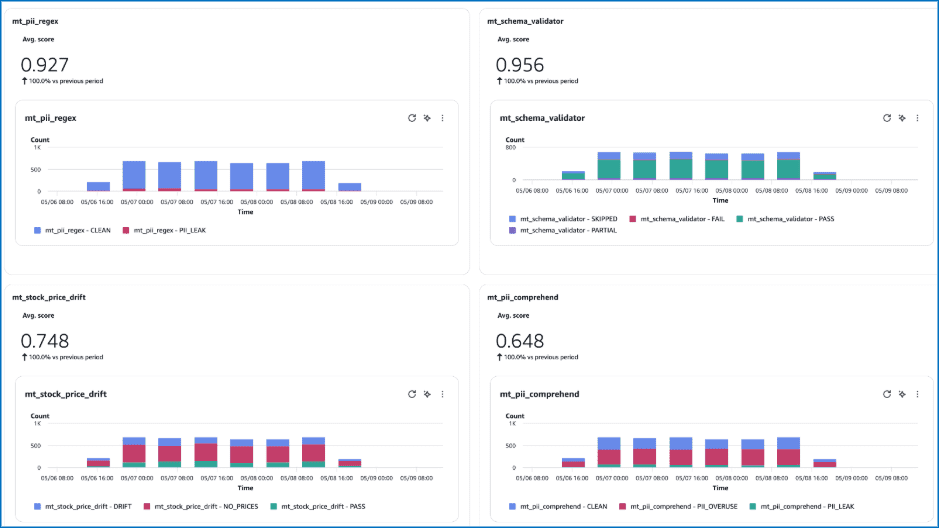Open more options menu for mt_pii_comprehend chart
Screen dimensions: 939x528
917,394
